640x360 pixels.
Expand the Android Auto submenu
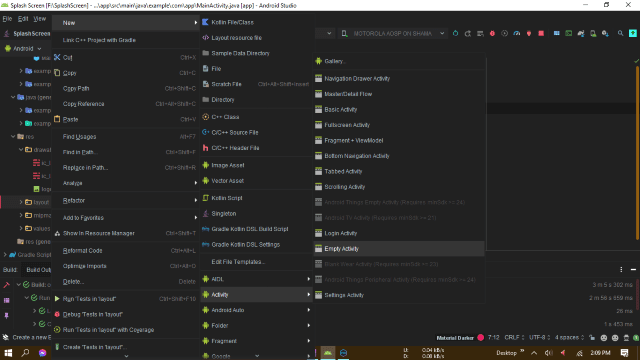pos(256,310)
